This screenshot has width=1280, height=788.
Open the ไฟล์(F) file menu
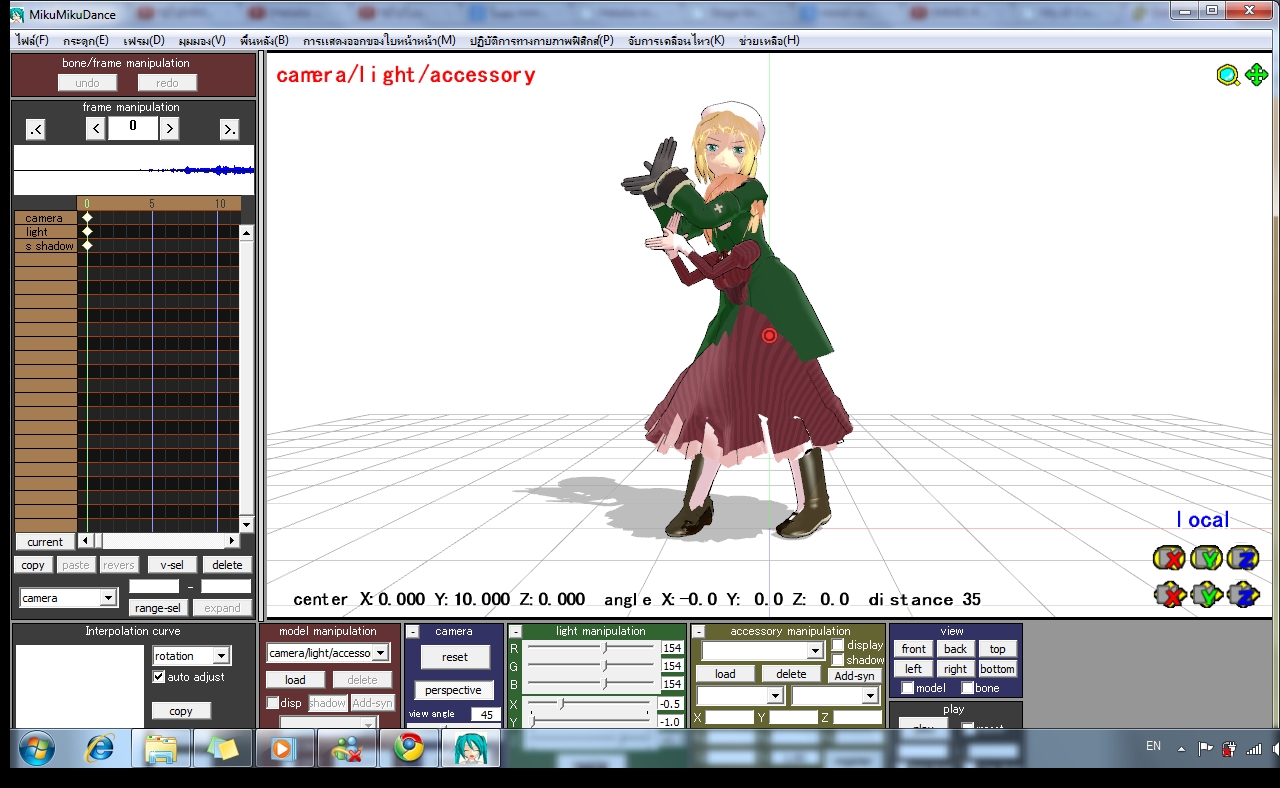(x=33, y=41)
